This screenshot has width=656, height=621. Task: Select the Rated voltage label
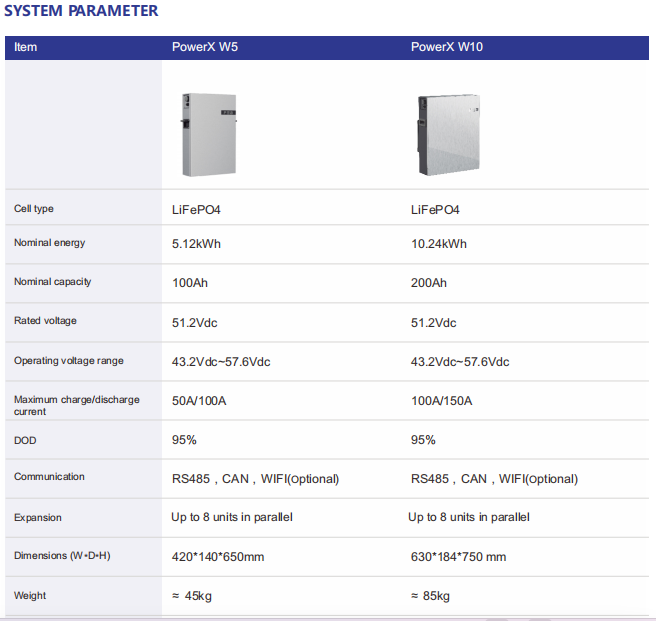(x=45, y=321)
